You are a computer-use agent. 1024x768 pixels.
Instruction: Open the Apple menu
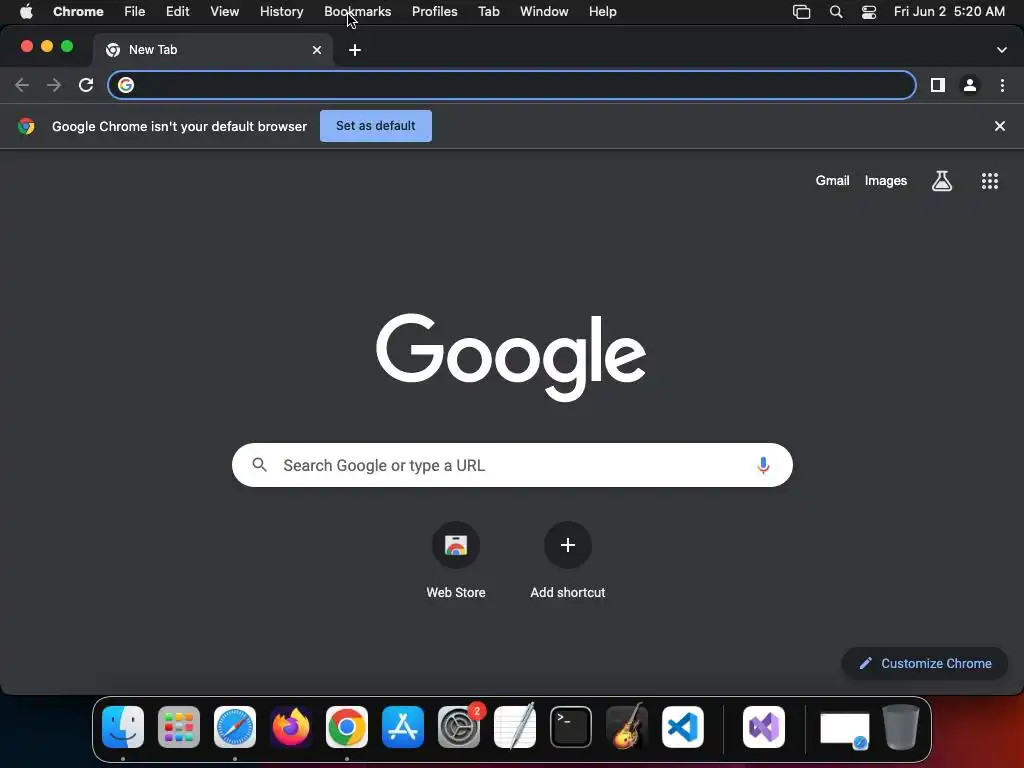[26, 12]
